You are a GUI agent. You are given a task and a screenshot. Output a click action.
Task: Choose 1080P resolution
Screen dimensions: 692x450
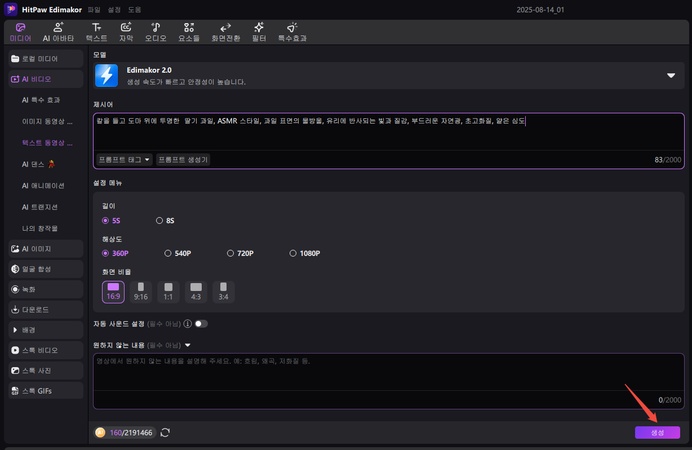[305, 253]
